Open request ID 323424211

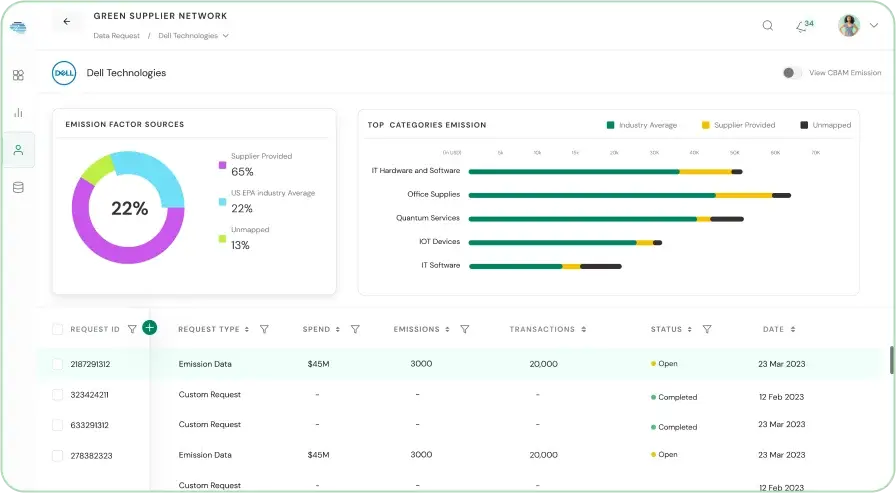click(89, 395)
